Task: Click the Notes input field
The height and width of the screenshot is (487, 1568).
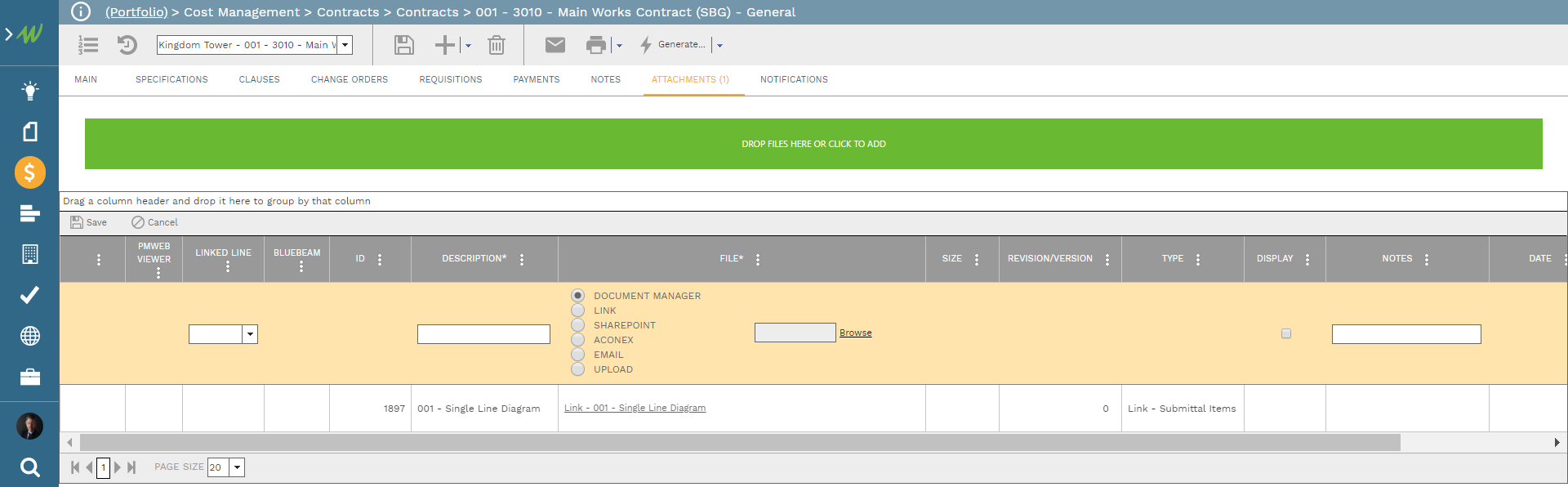Action: point(1406,334)
